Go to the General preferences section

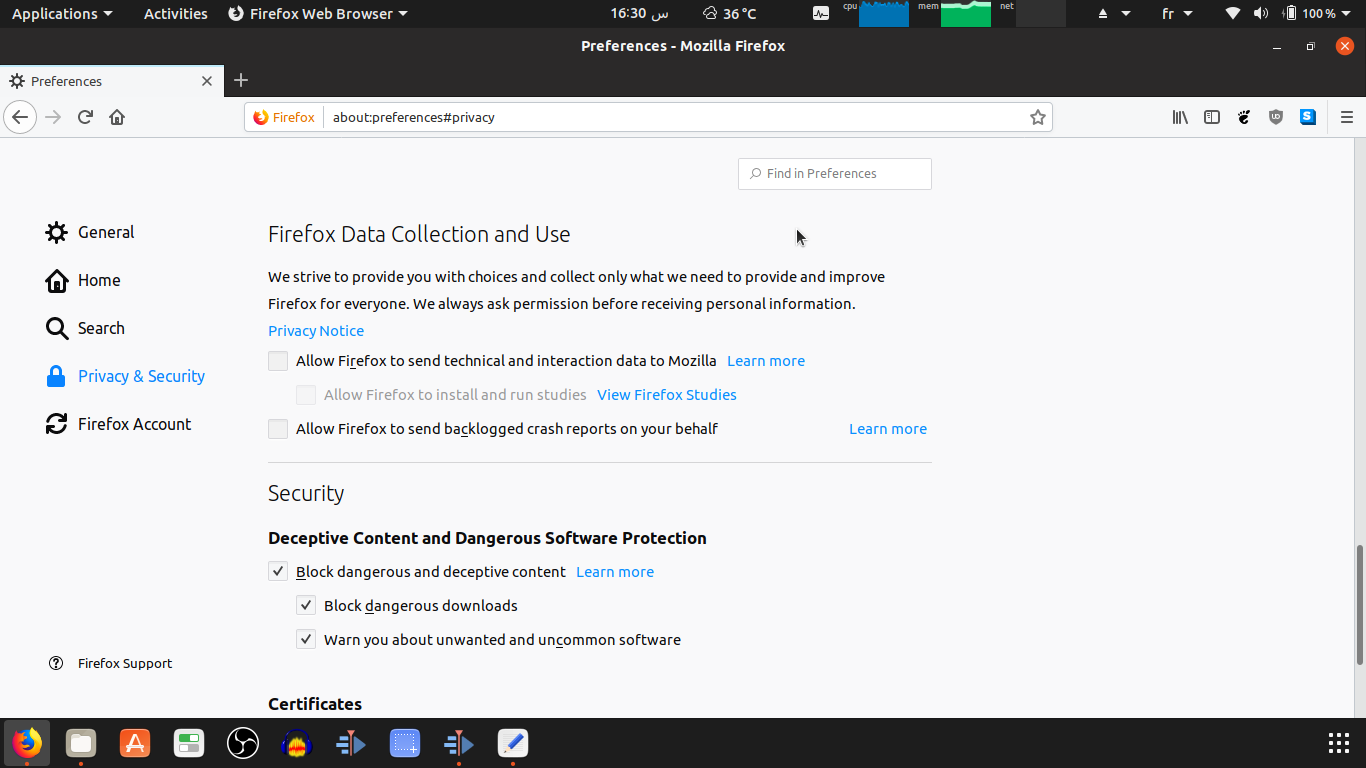click(105, 232)
